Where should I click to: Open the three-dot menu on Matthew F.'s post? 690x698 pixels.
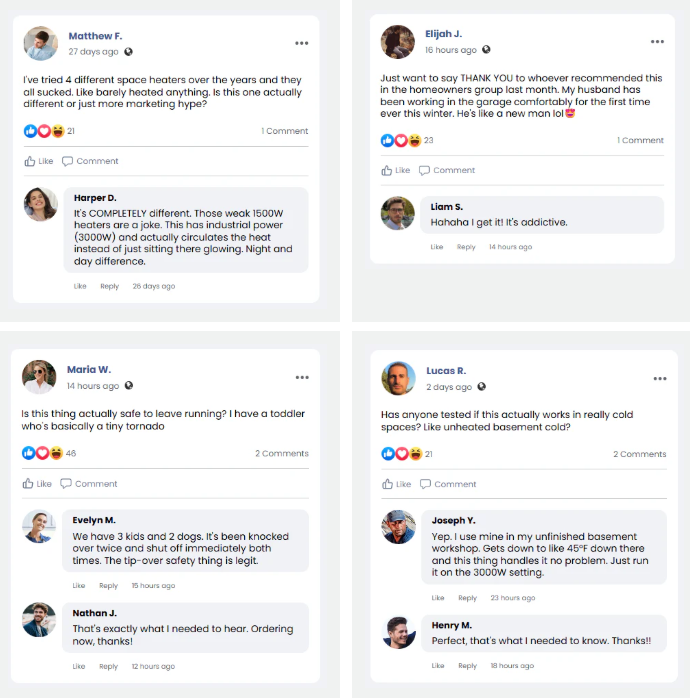pyautogui.click(x=301, y=43)
